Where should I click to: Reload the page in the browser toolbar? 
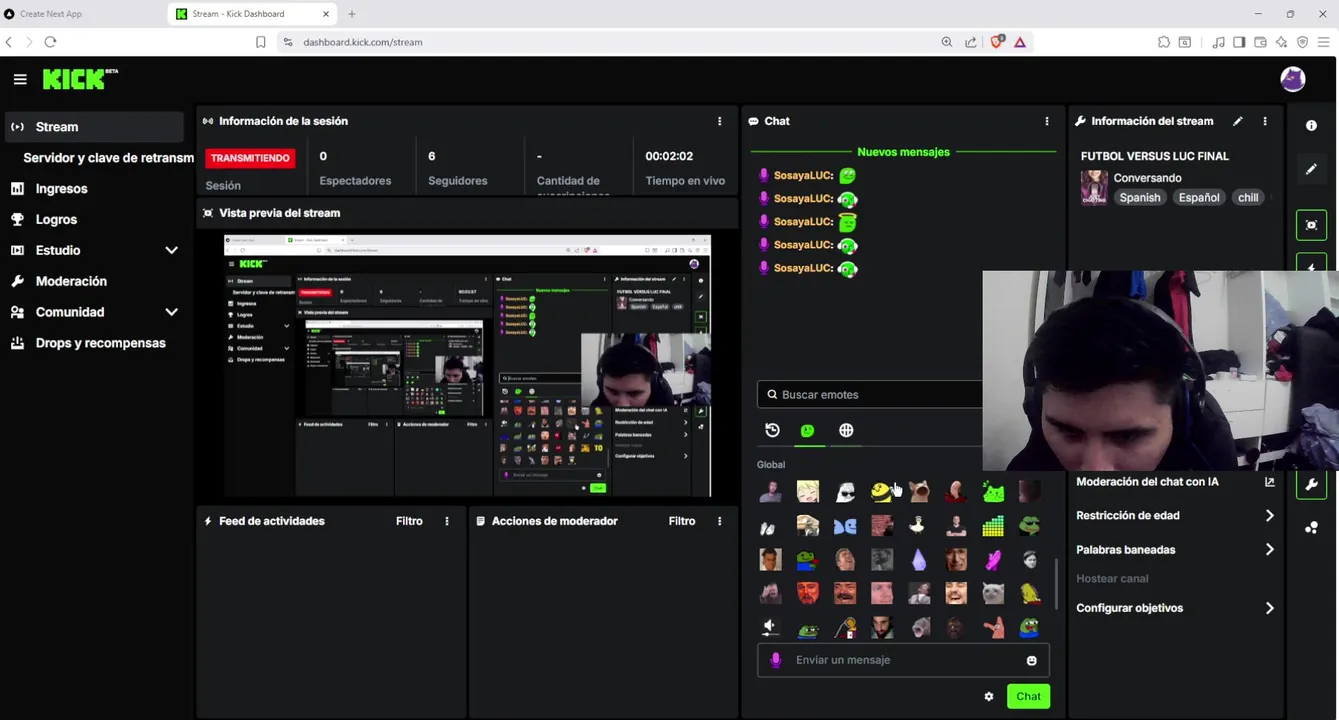pos(50,42)
